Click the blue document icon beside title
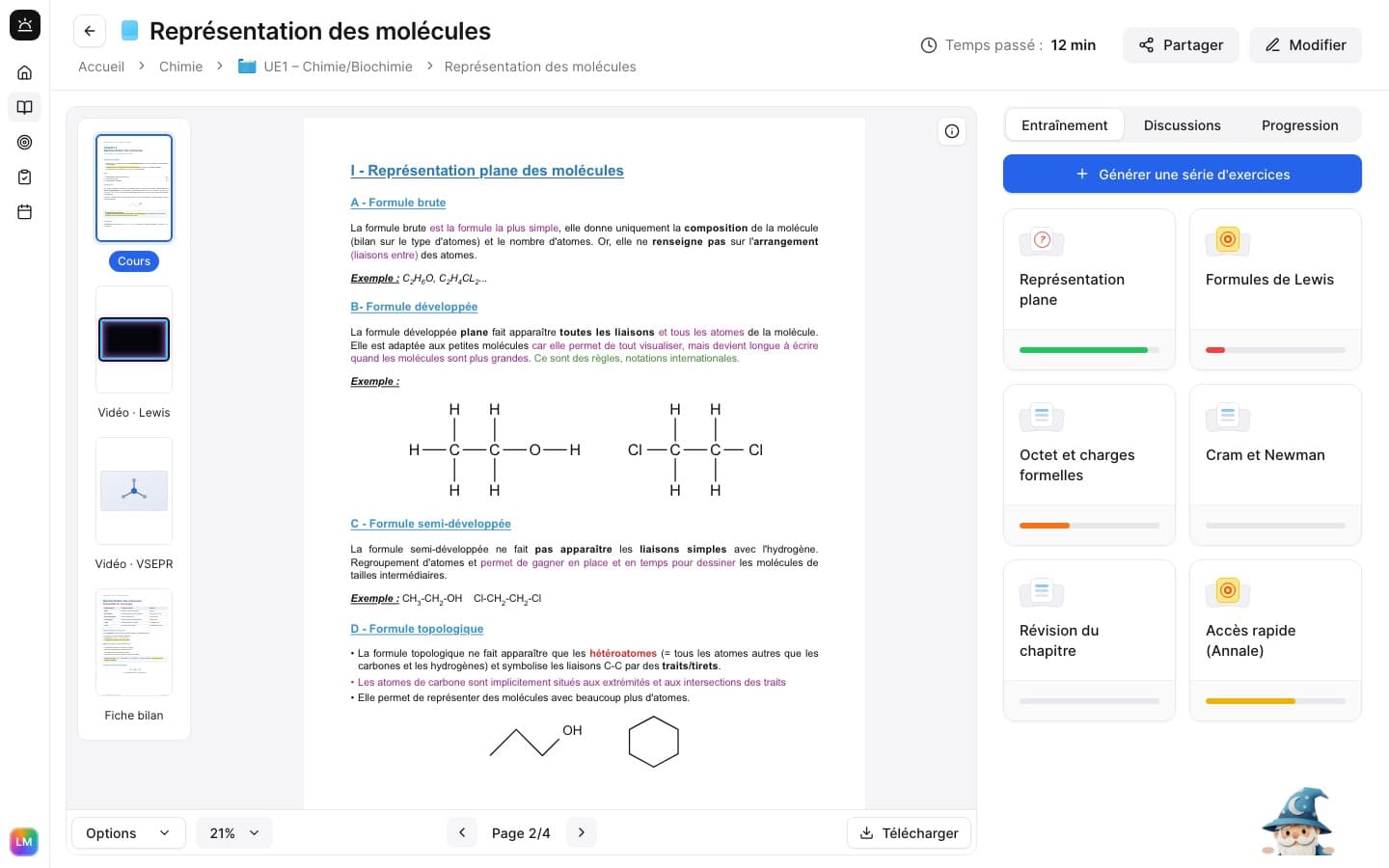 (129, 31)
